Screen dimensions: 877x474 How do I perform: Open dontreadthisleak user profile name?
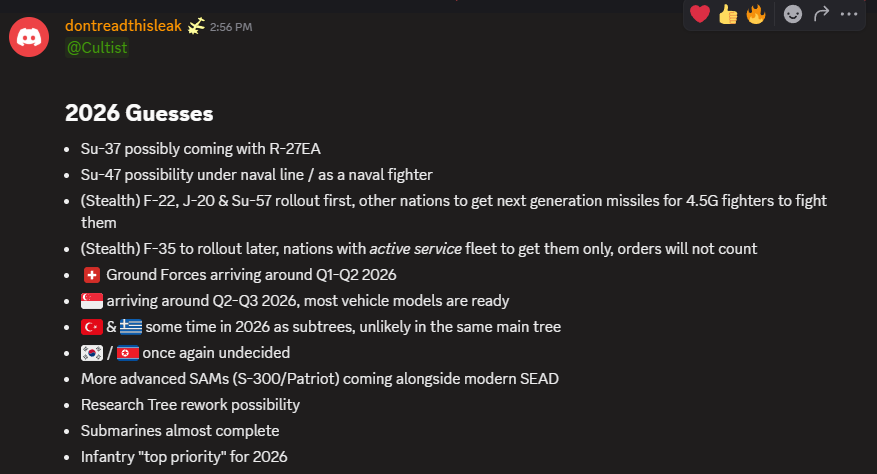click(123, 26)
